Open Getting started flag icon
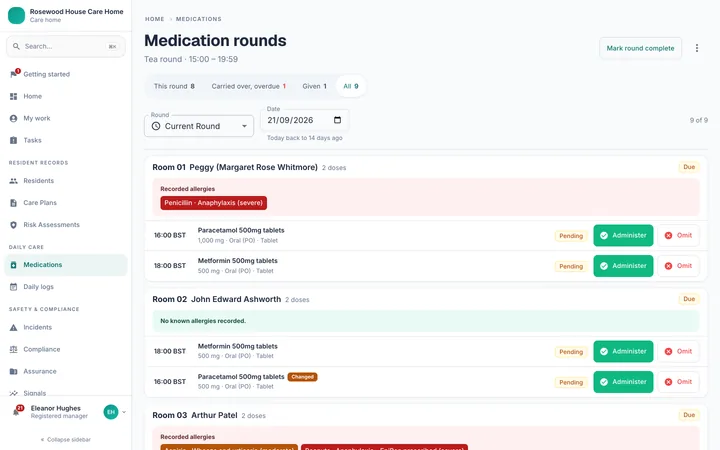Image resolution: width=720 pixels, height=450 pixels. pyautogui.click(x=14, y=74)
